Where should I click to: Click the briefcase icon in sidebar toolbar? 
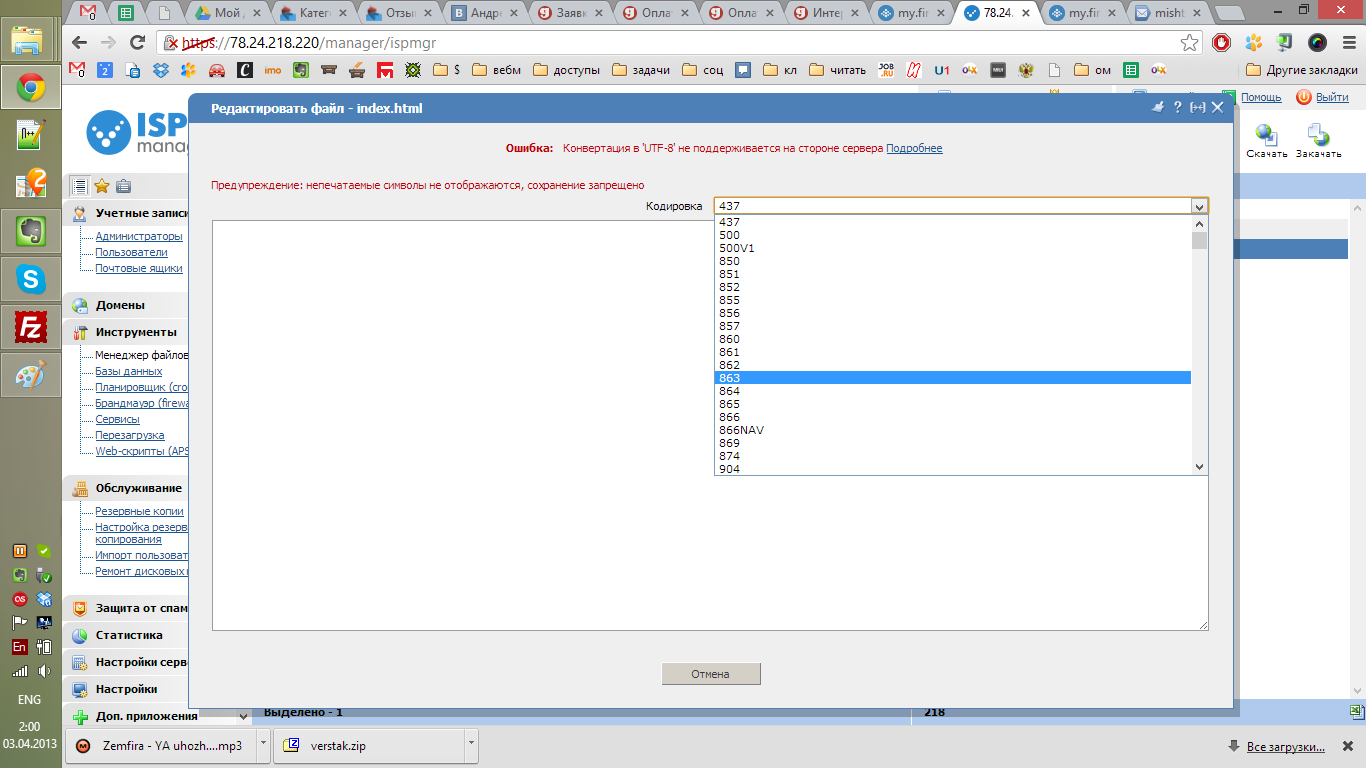pyautogui.click(x=123, y=186)
